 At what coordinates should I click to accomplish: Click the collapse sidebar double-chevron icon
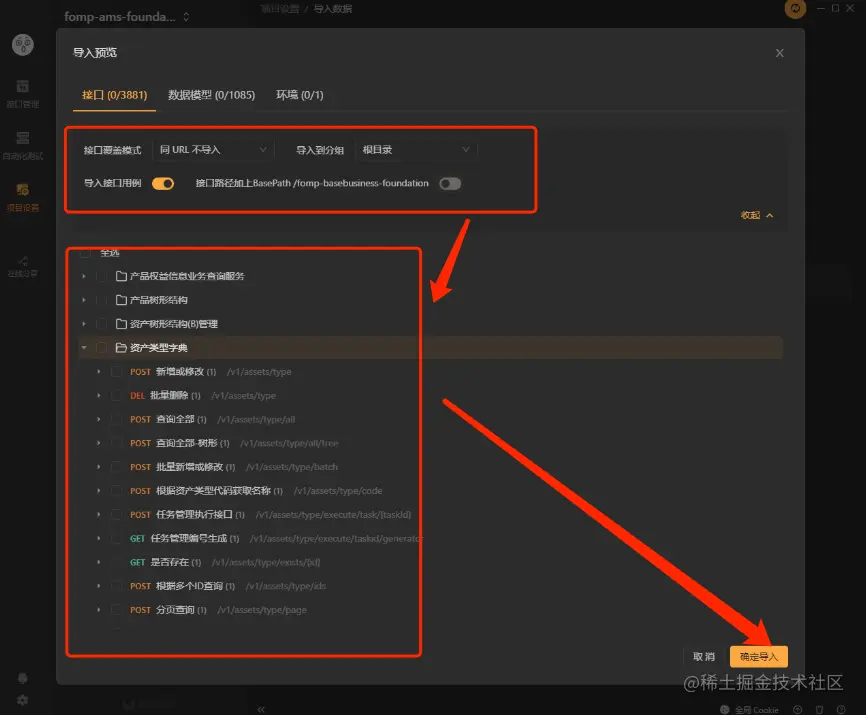261,709
